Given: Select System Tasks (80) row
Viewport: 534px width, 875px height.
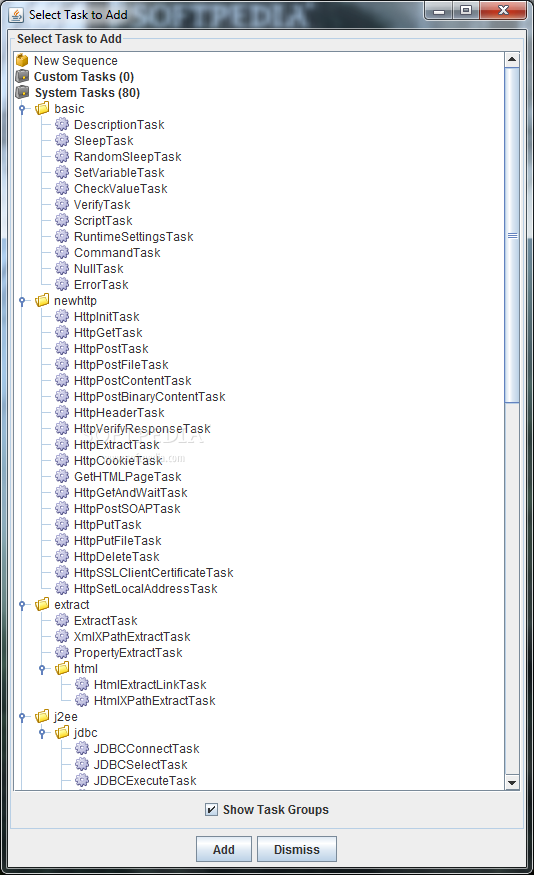Looking at the screenshot, I should [x=87, y=93].
